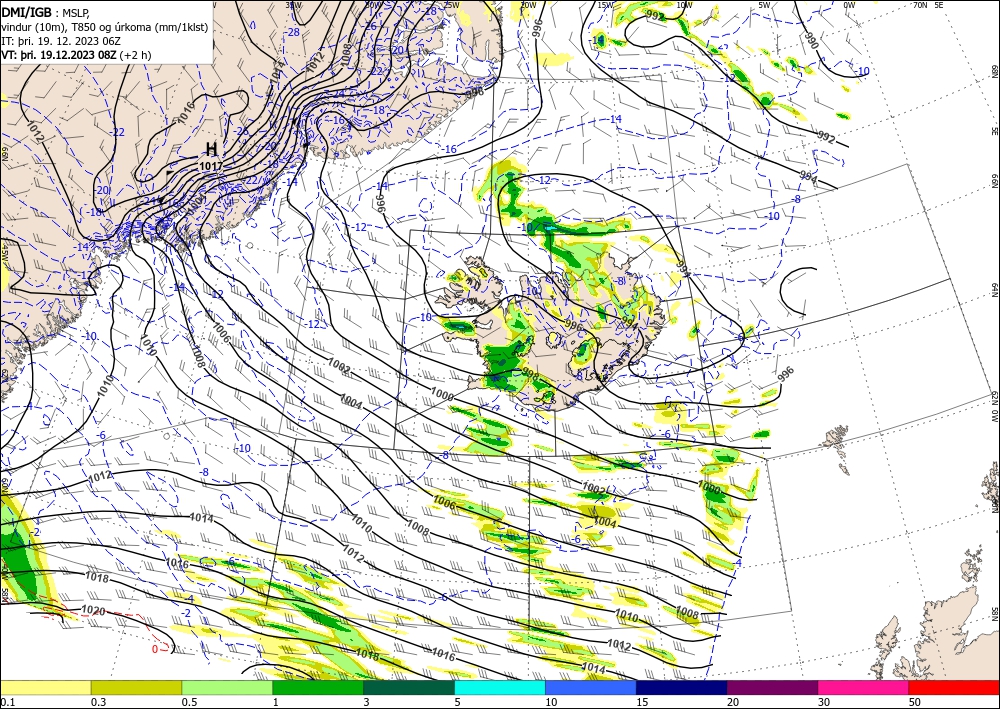Click the dark green 3–5 mm legend swatch

point(409,687)
